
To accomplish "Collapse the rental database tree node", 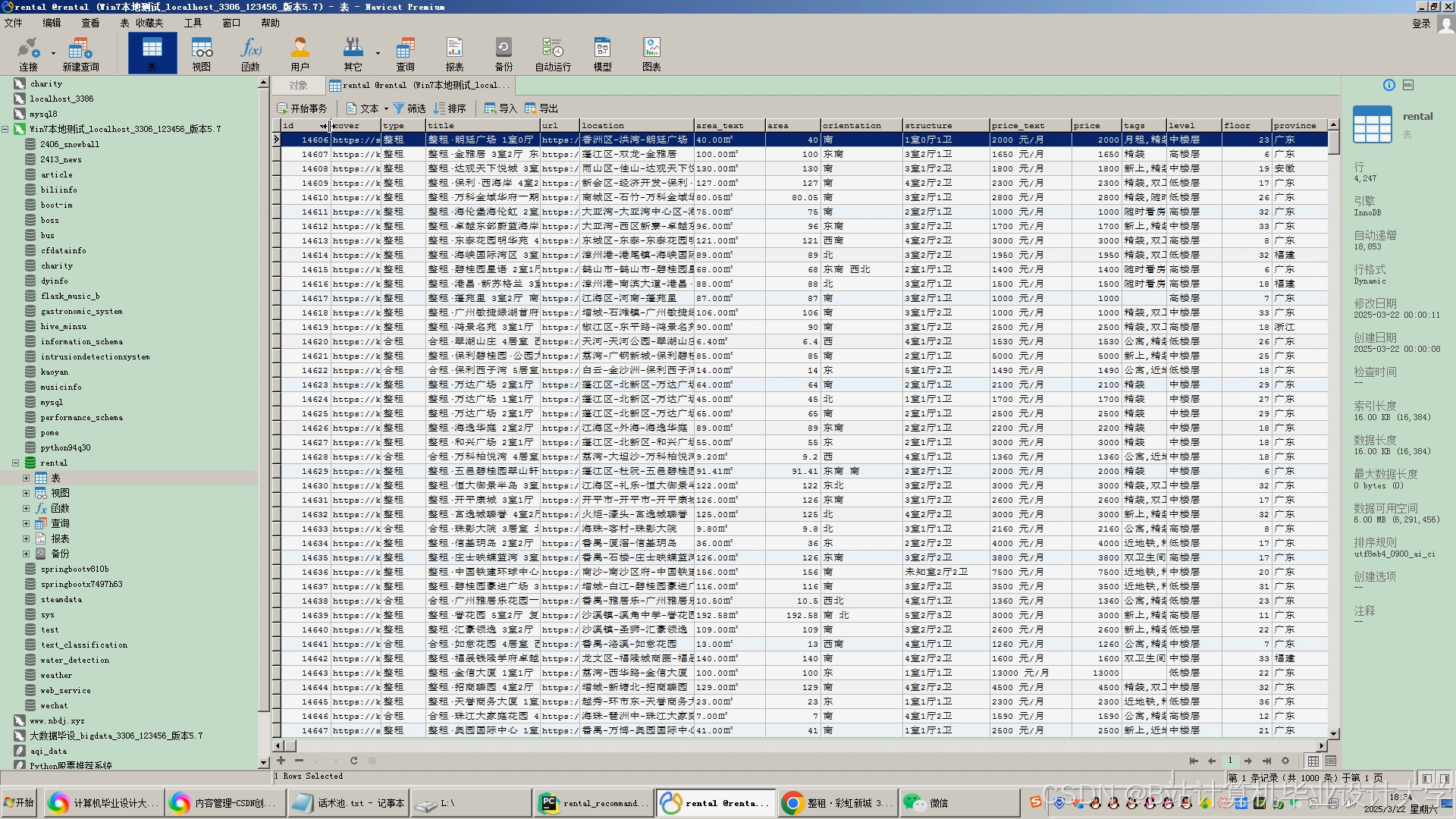I will (15, 463).
